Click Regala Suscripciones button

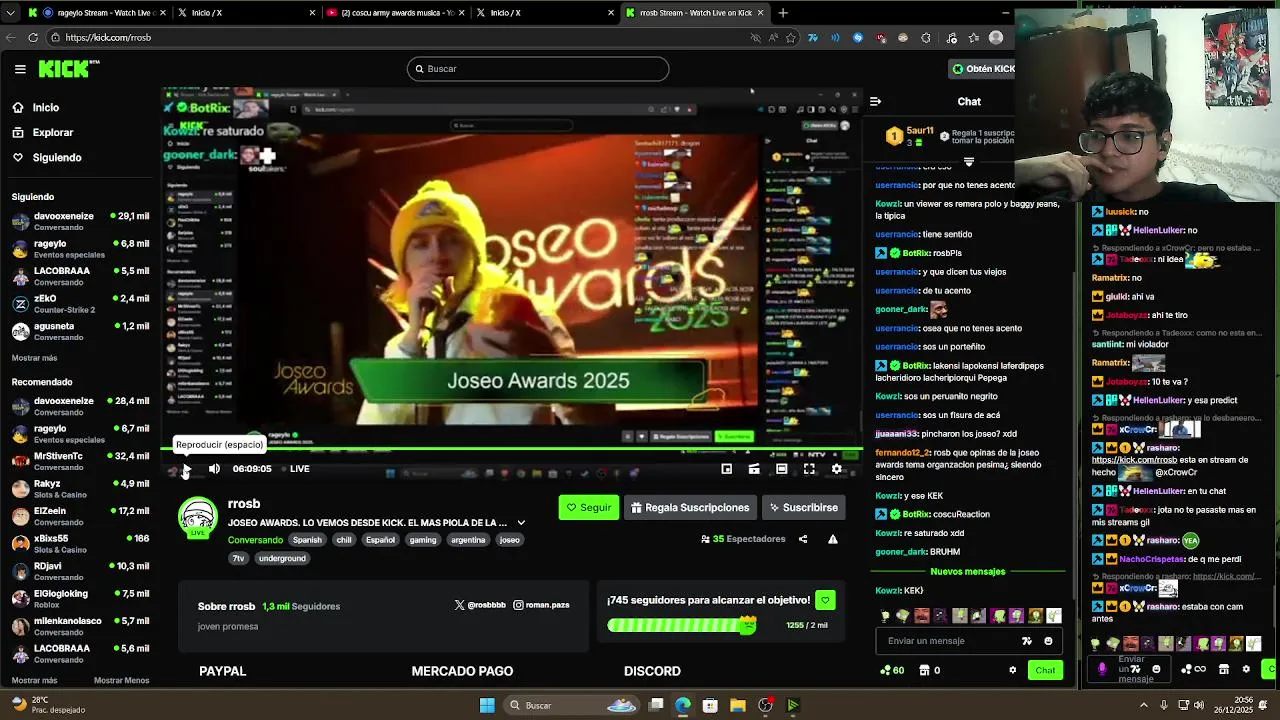[690, 508]
